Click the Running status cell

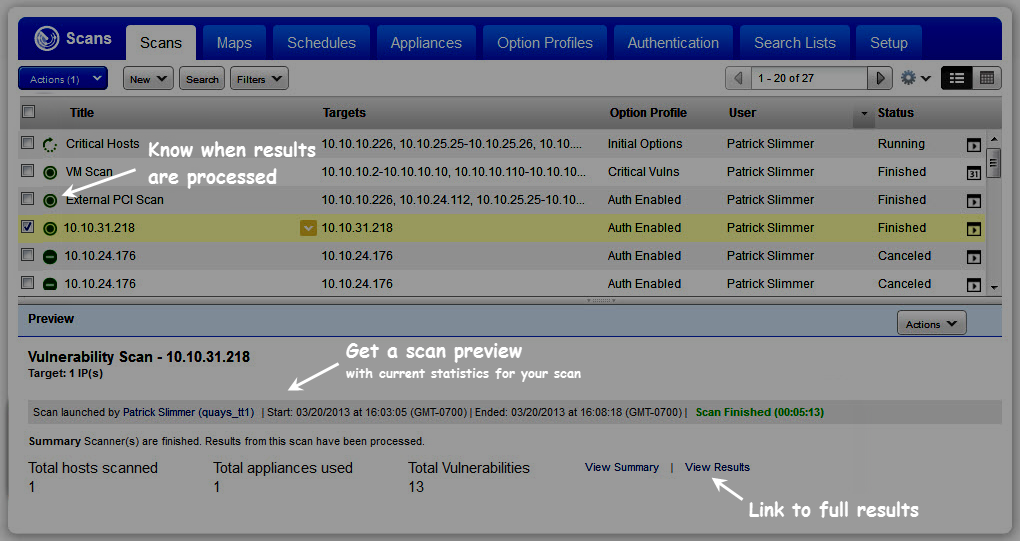[x=901, y=144]
